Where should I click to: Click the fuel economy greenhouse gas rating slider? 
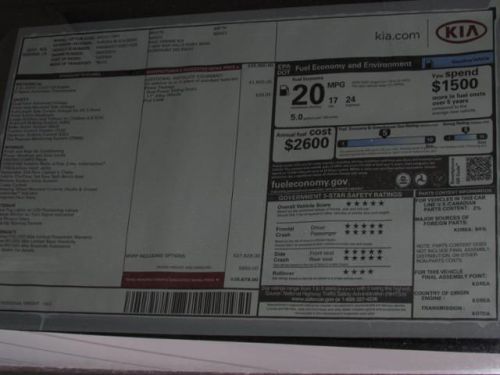(386, 142)
